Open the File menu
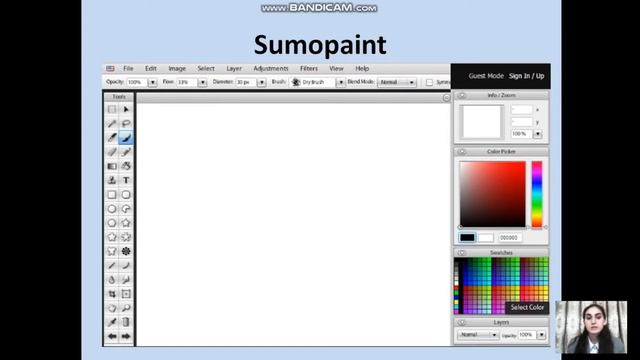 (128, 69)
